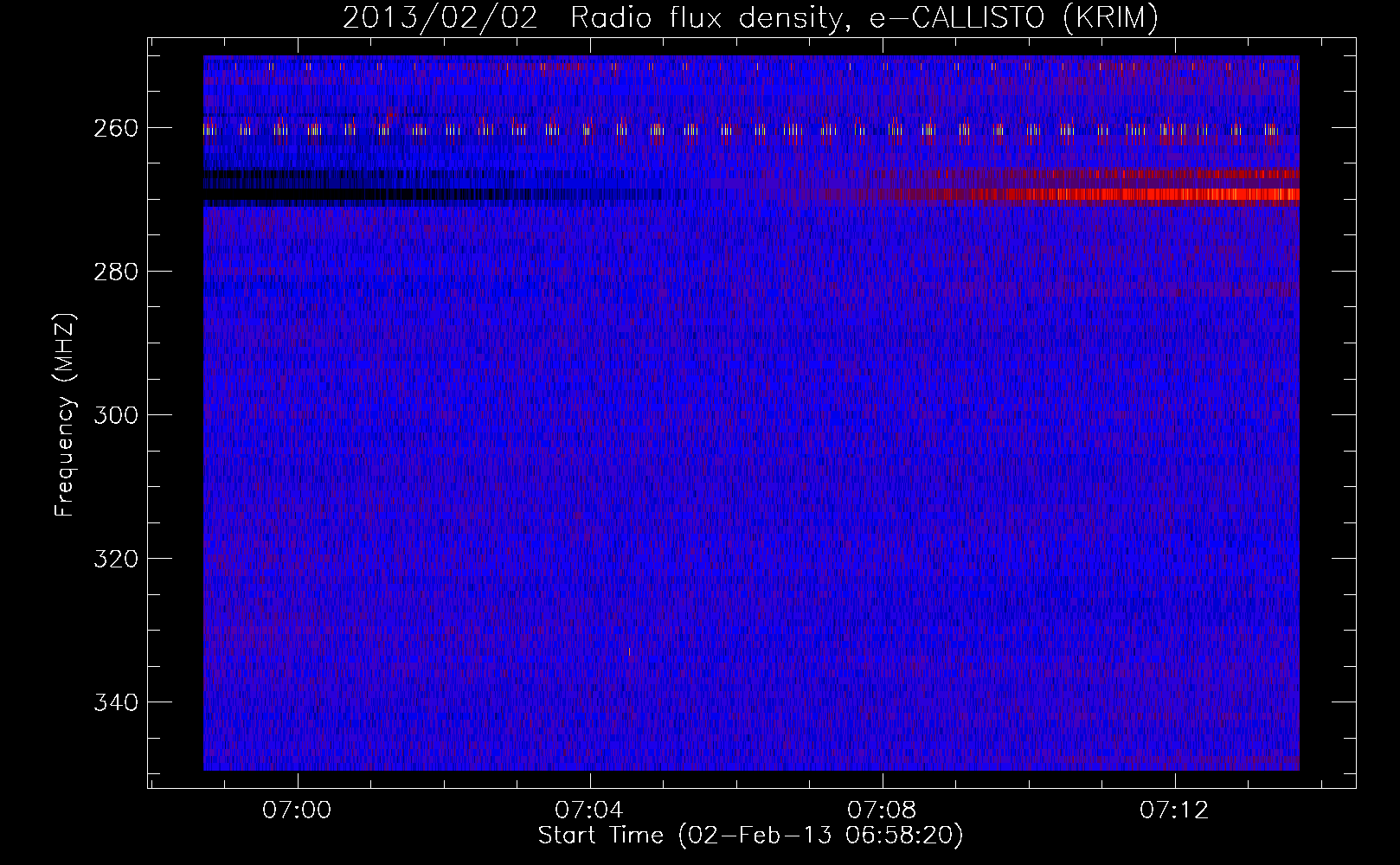Click the dark black band left of 270 MHz

(x=441, y=195)
